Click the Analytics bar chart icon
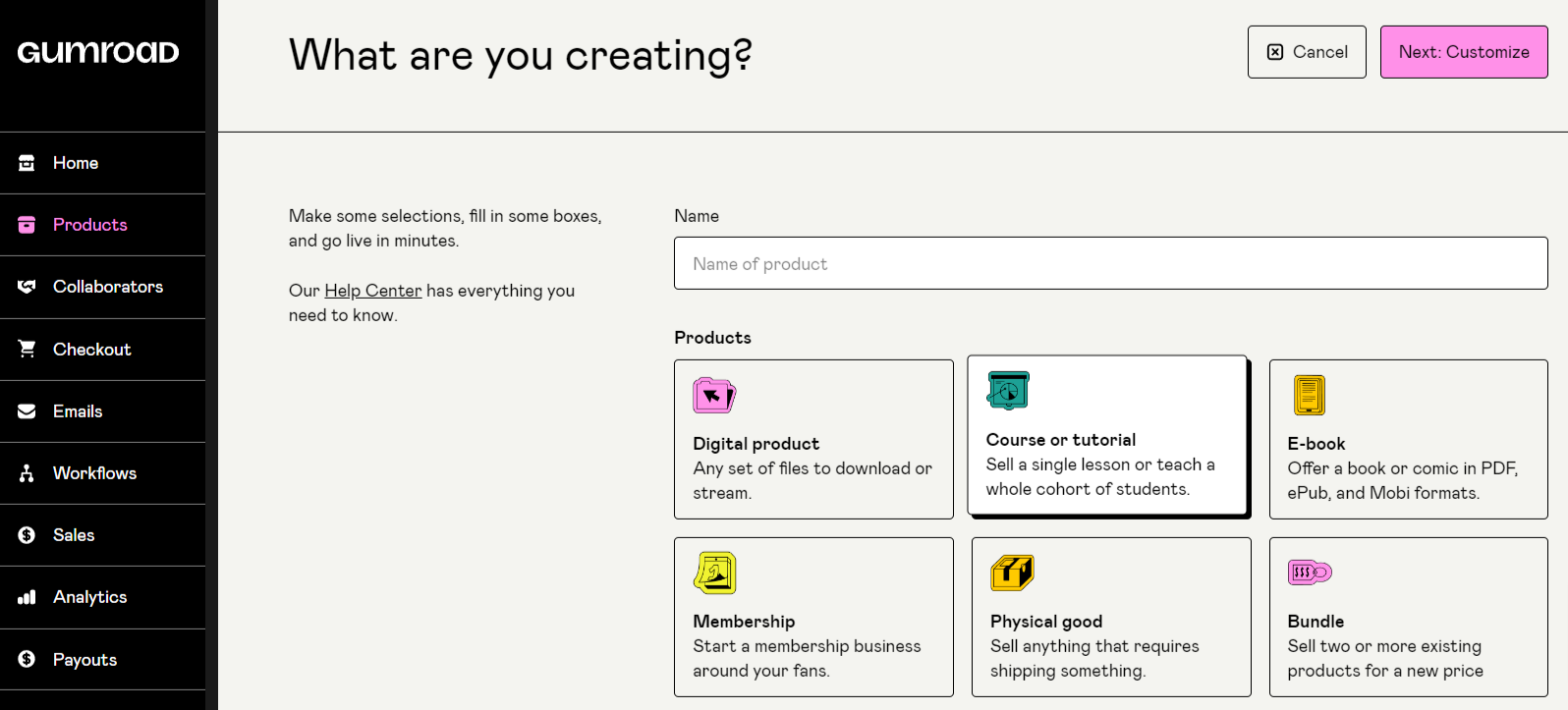Image resolution: width=1568 pixels, height=710 pixels. [x=27, y=597]
